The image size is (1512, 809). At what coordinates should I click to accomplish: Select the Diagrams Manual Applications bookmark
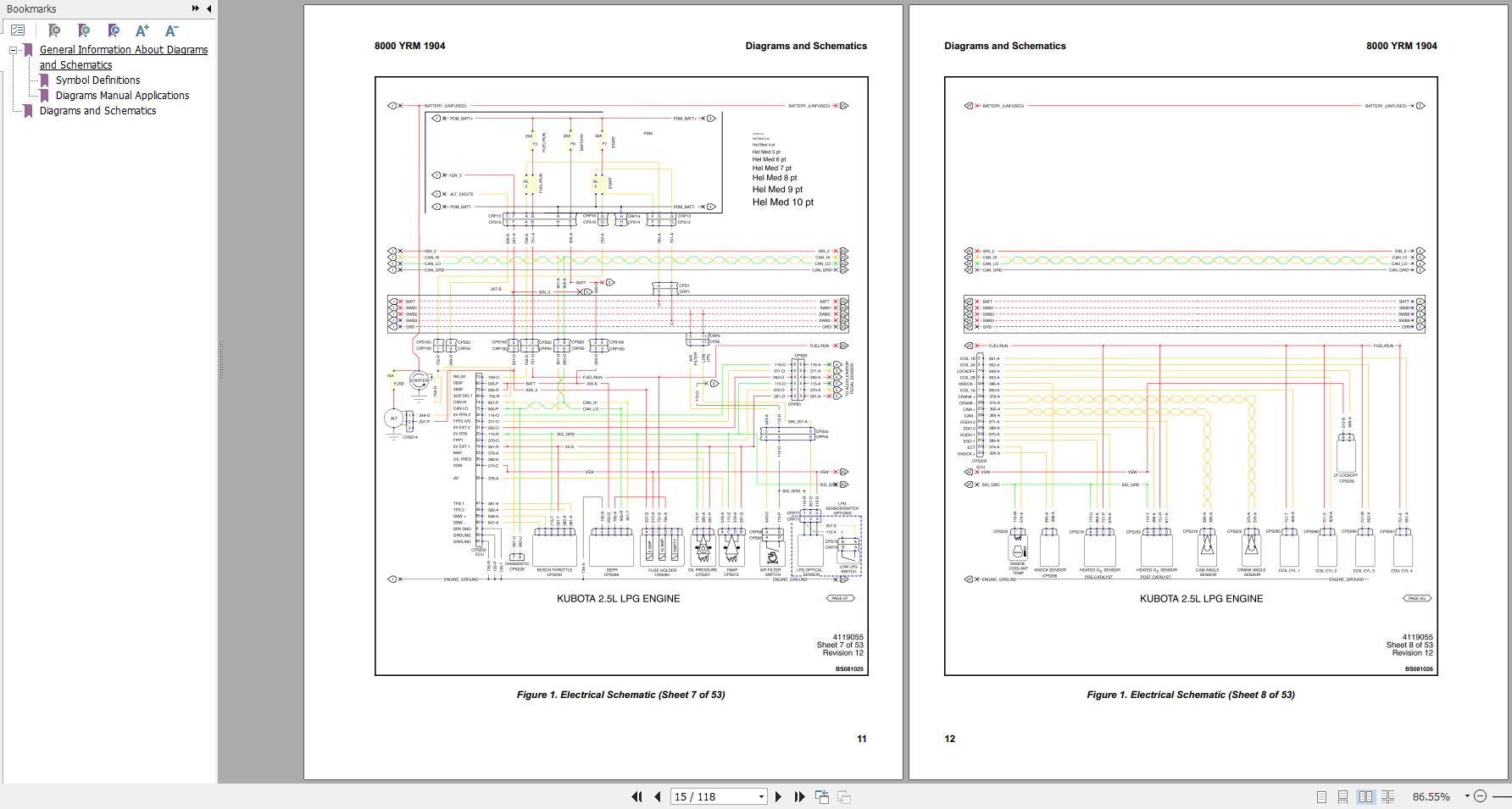coord(121,95)
